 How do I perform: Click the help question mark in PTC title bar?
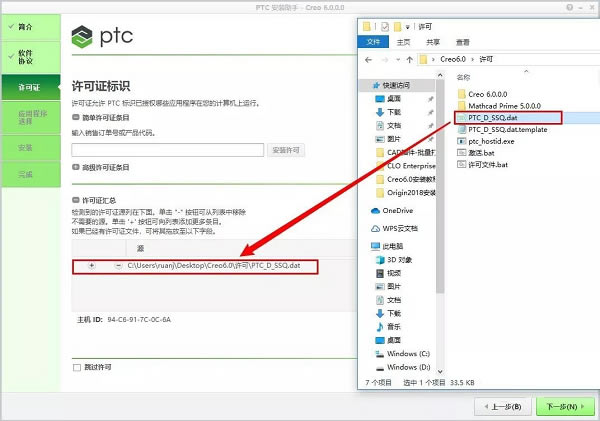pos(570,7)
